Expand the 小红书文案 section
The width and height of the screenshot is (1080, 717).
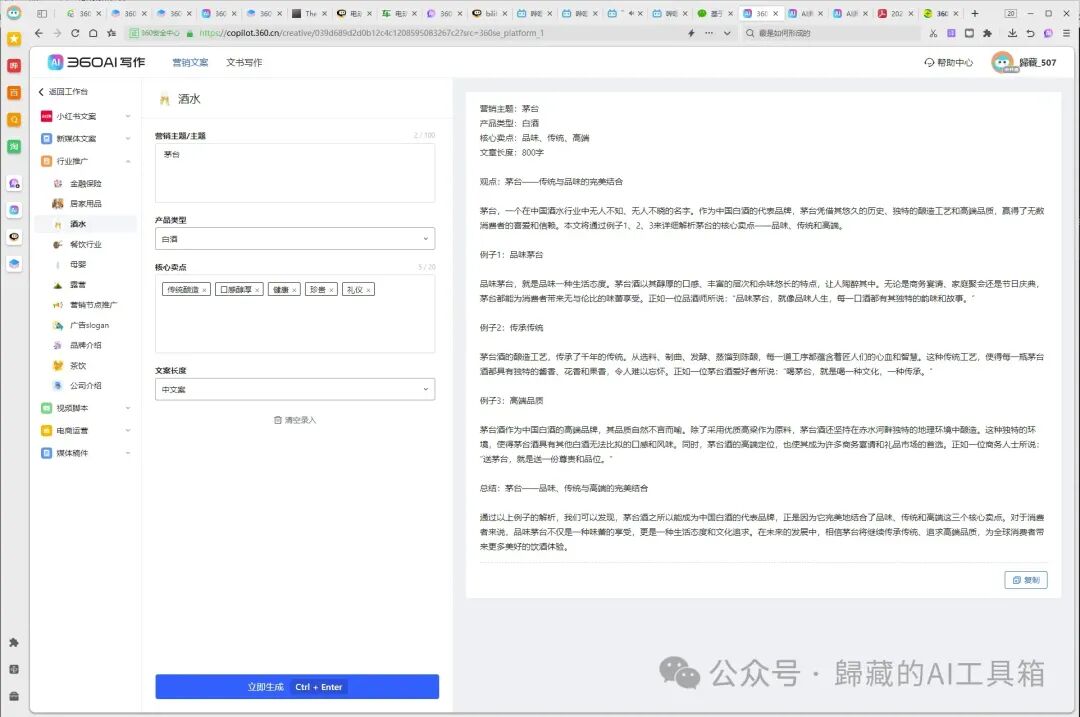coord(85,116)
